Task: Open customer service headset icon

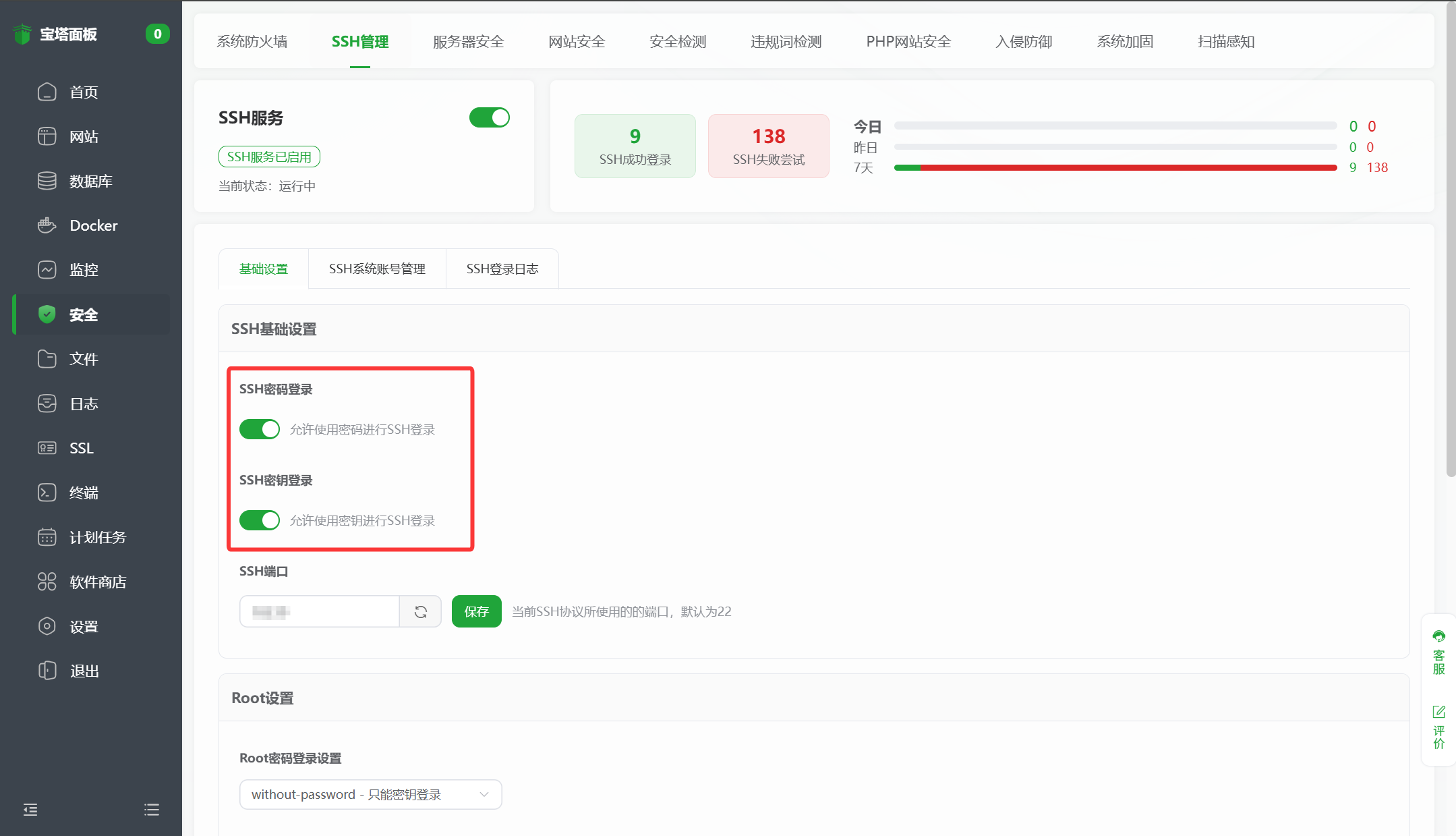Action: (x=1438, y=636)
